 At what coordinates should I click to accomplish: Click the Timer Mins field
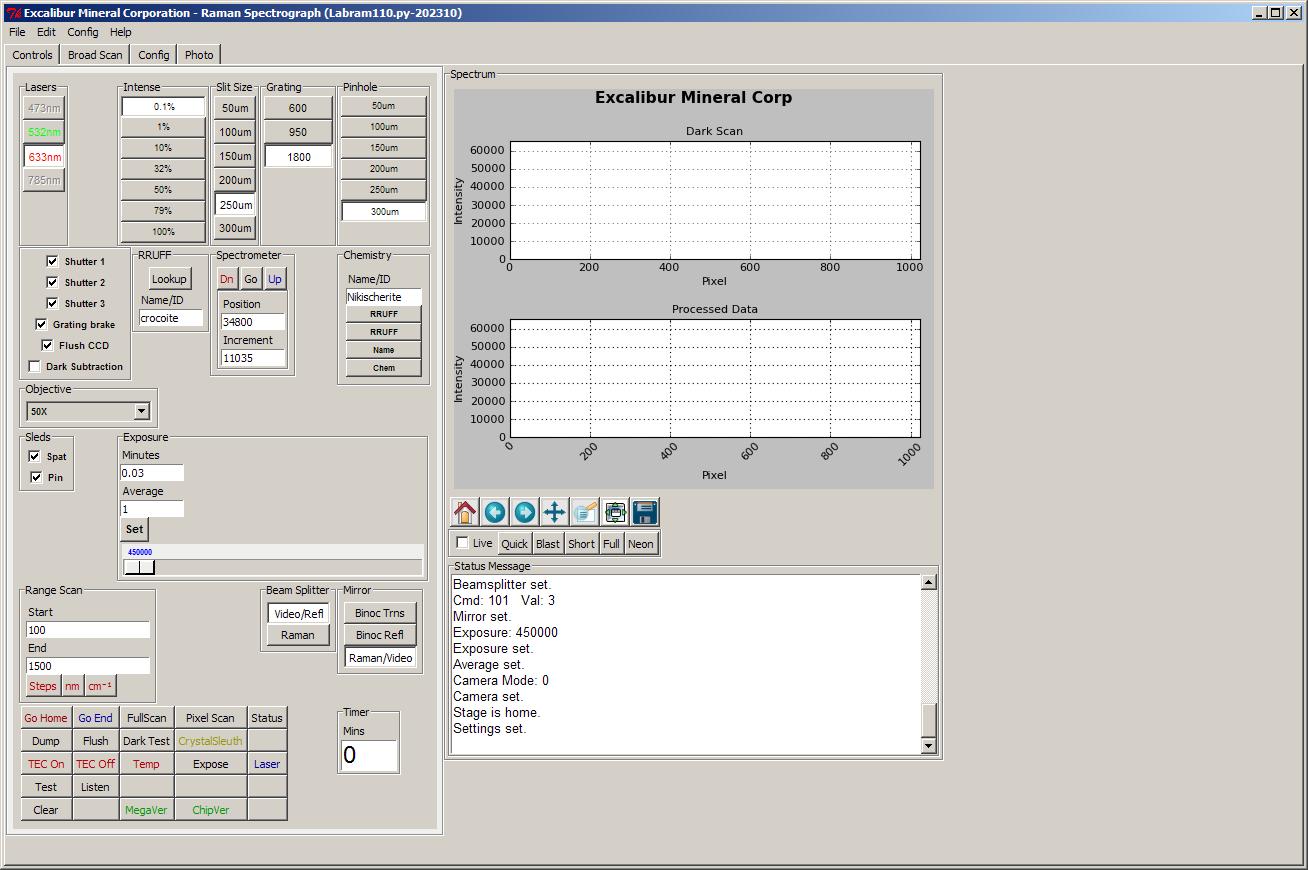(369, 755)
